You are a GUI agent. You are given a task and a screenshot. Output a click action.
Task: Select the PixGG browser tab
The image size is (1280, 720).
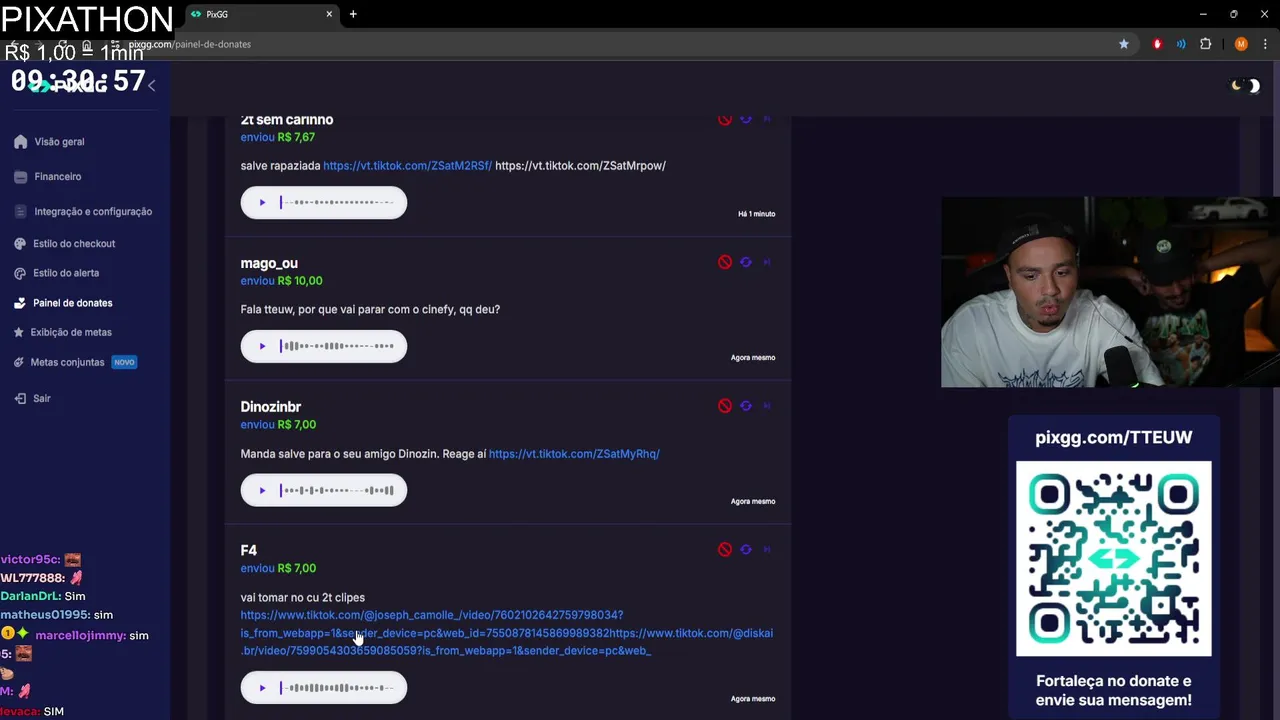tap(262, 14)
